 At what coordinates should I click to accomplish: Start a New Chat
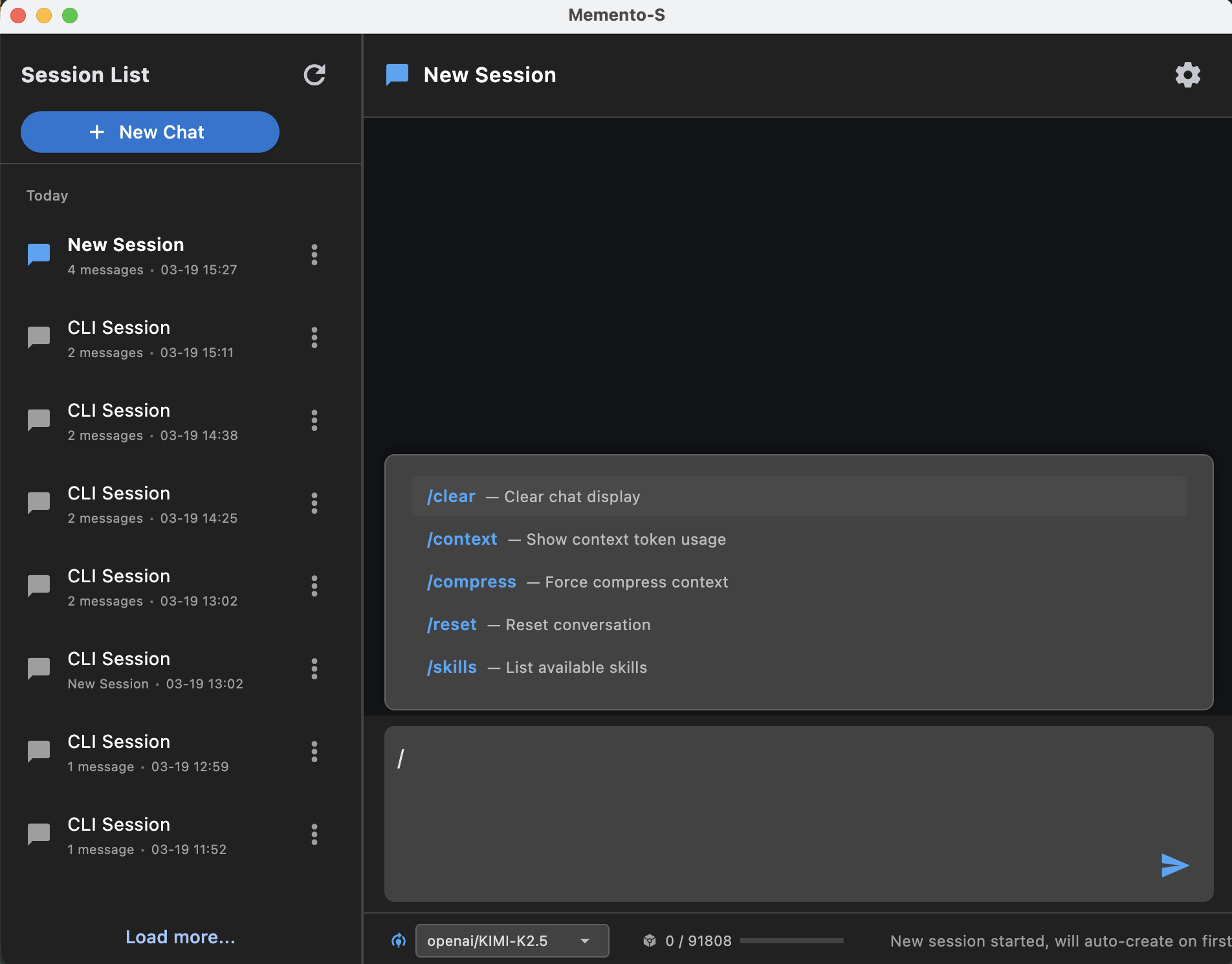click(149, 132)
